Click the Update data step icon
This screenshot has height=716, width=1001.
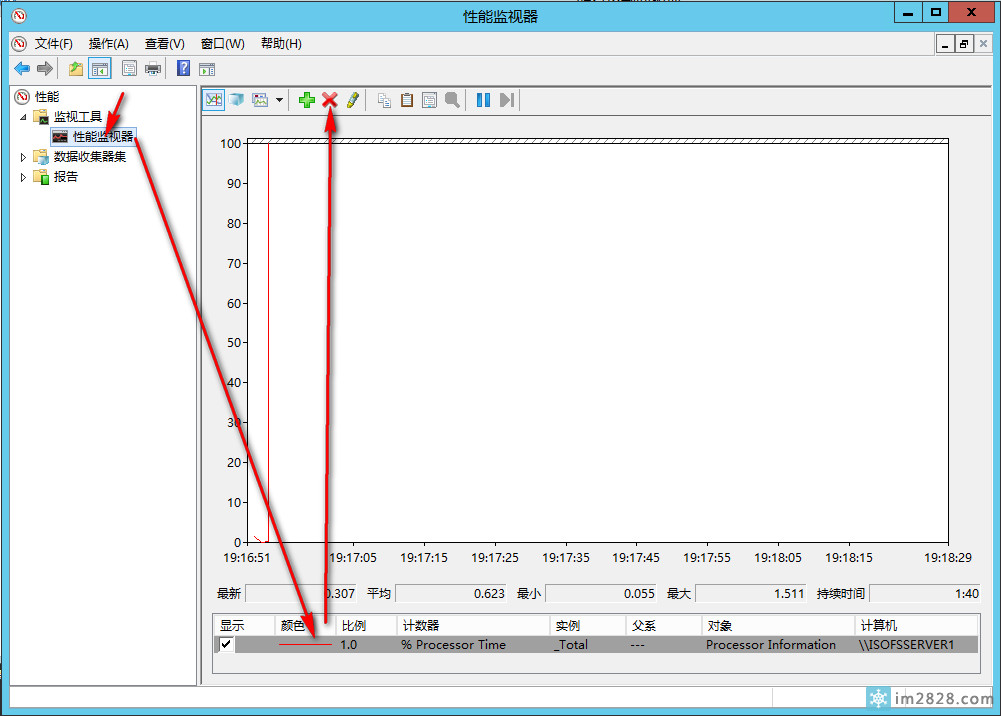click(x=507, y=100)
